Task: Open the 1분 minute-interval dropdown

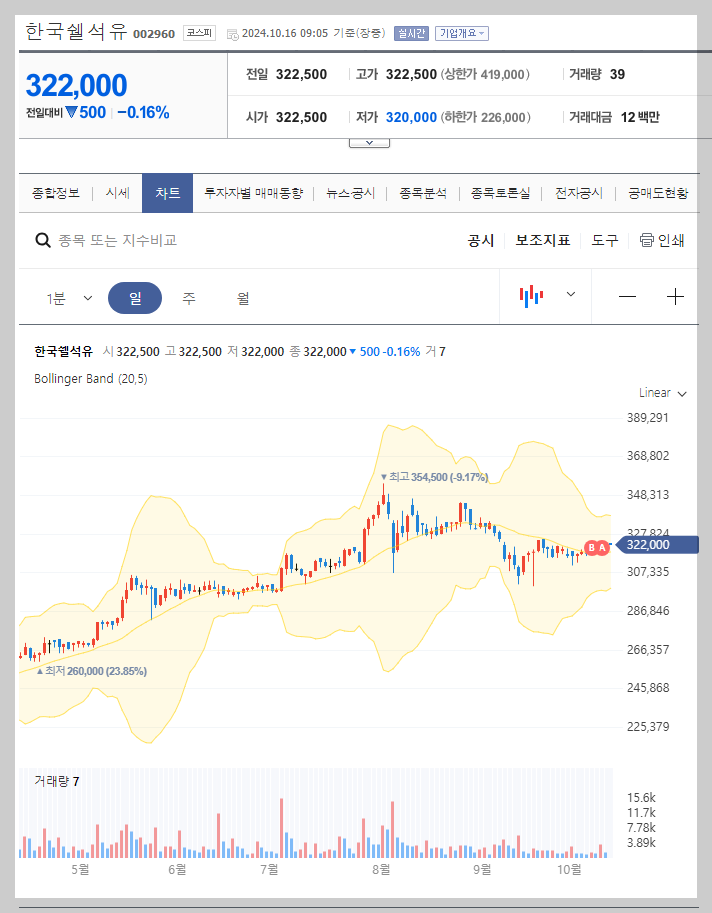Action: coord(70,296)
